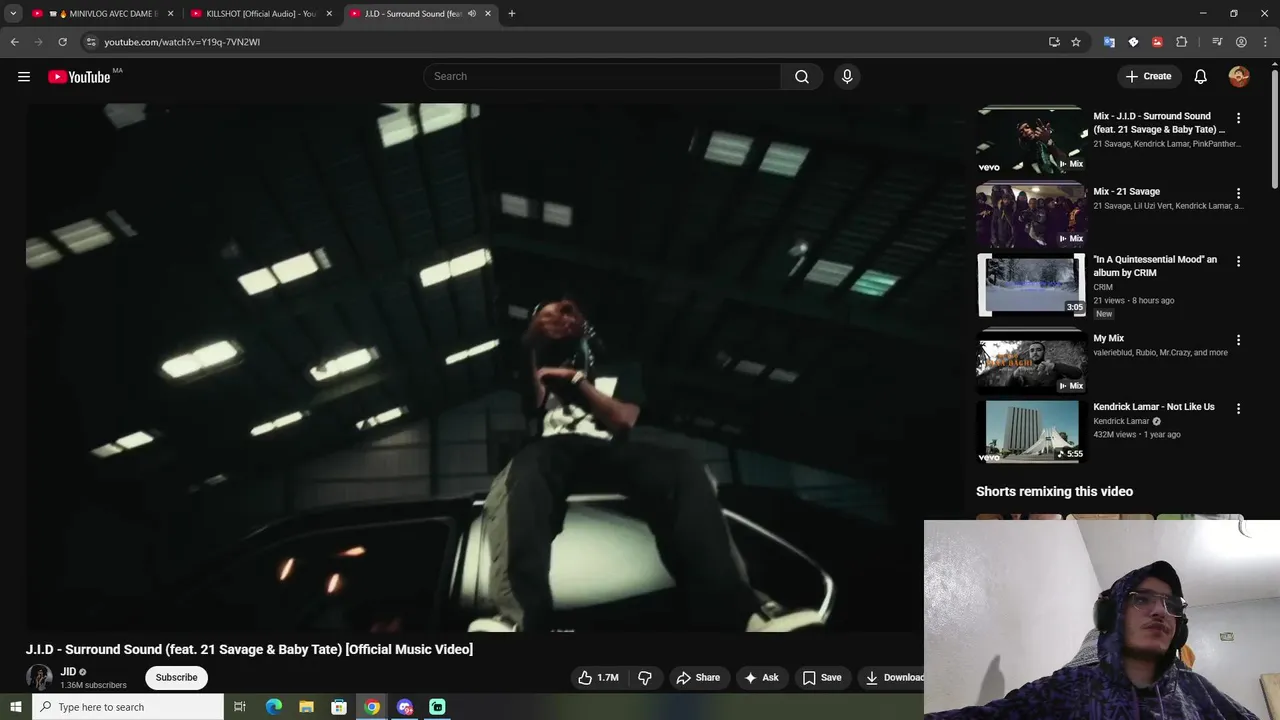Go back with the browser back arrow
This screenshot has height=720, width=1280.
(x=14, y=42)
